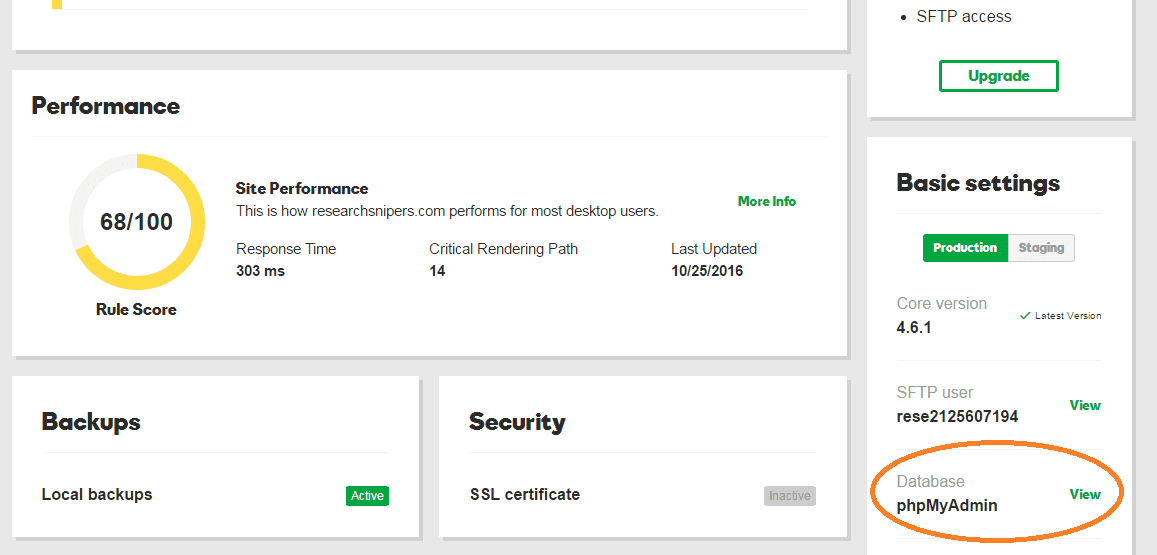Image resolution: width=1157 pixels, height=555 pixels.
Task: Click the SFTP access bullet item
Action: click(x=963, y=16)
